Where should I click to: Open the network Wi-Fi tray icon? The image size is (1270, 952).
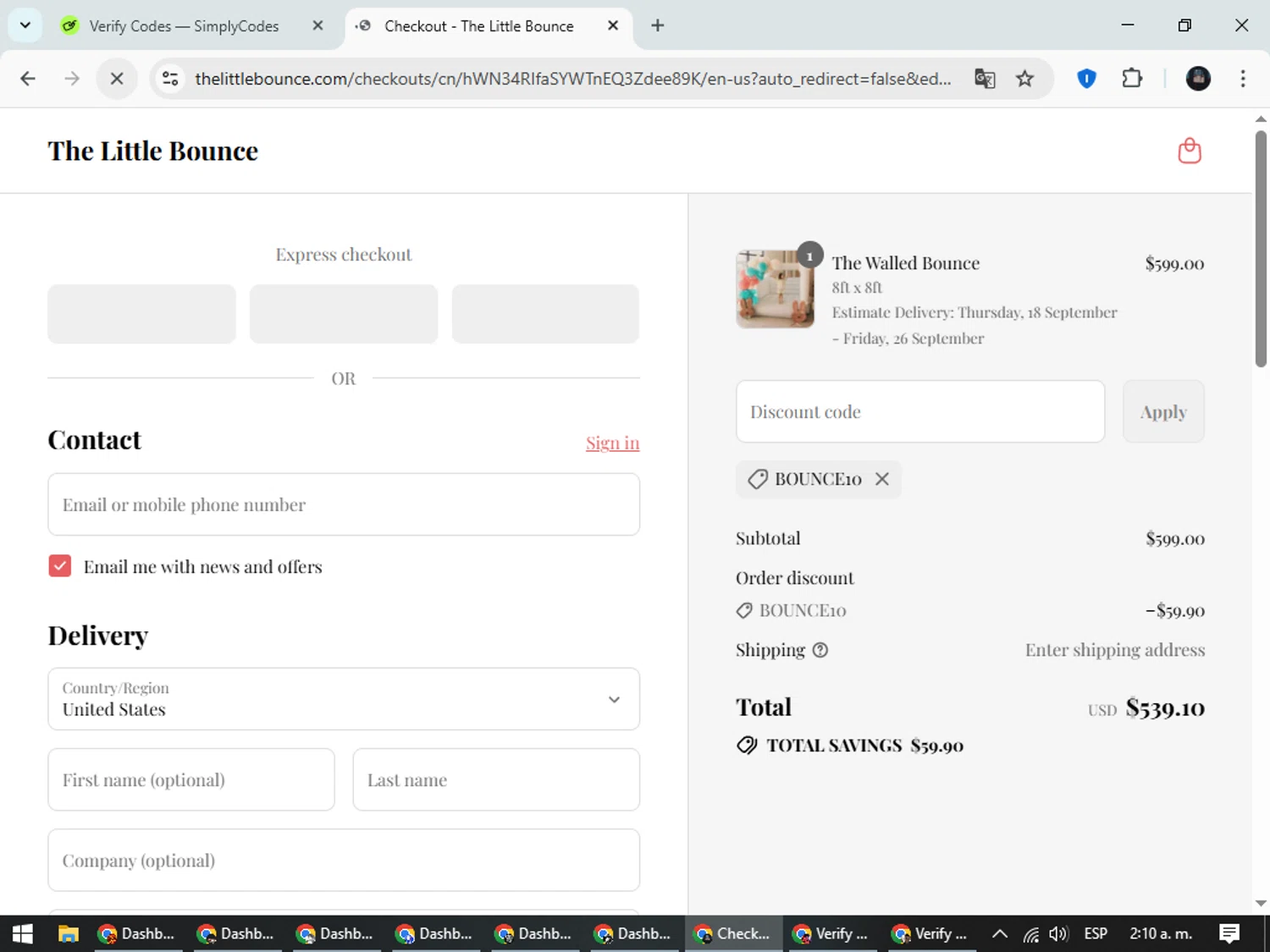(1030, 933)
